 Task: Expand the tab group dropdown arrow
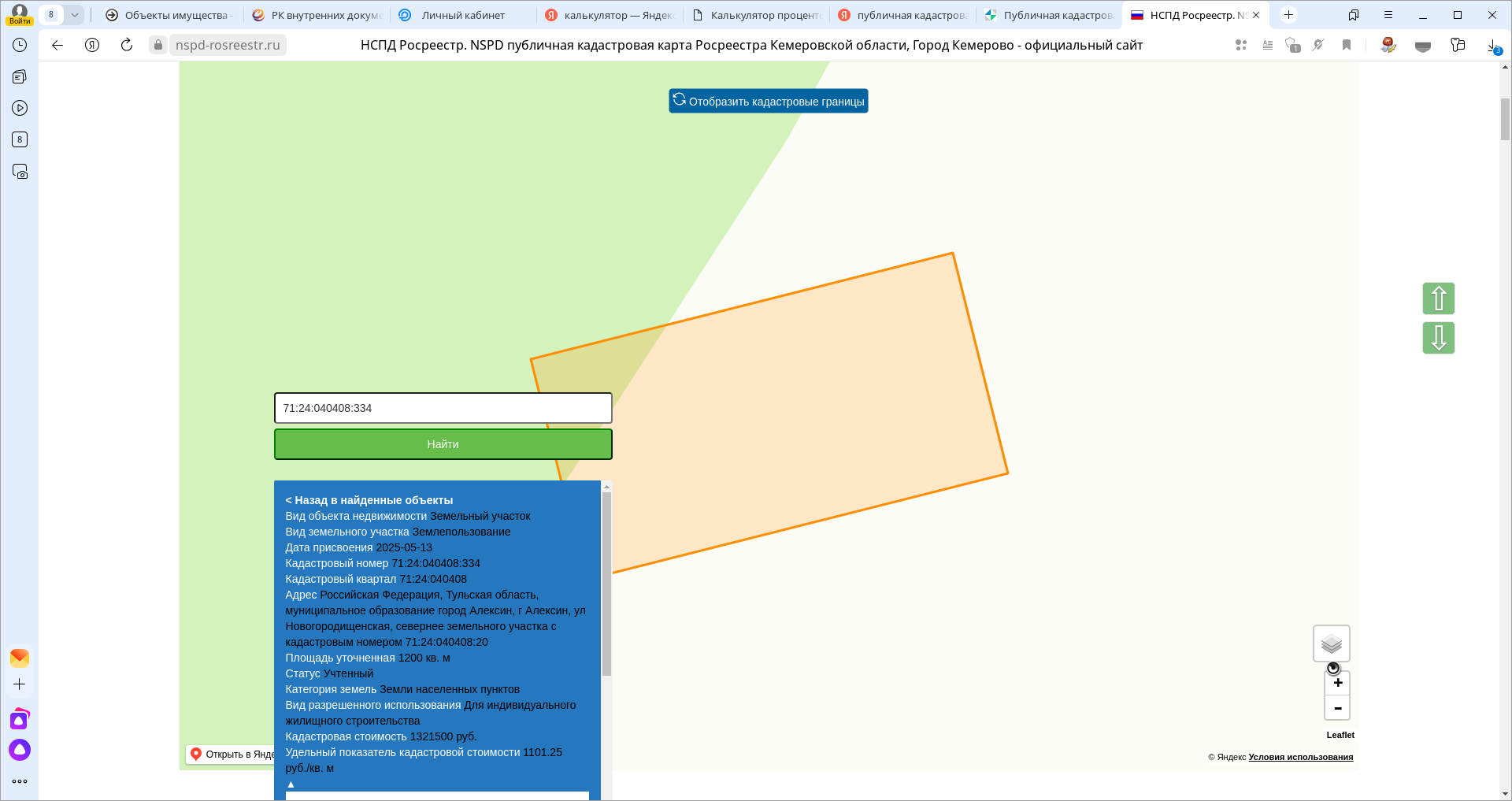pos(74,15)
